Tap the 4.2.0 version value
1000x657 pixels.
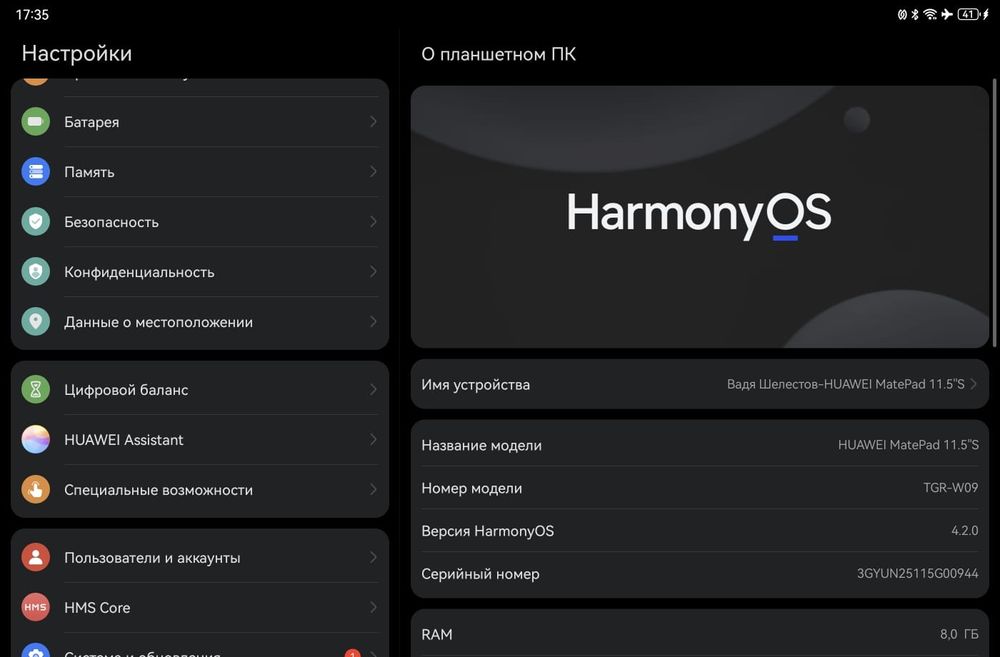964,530
